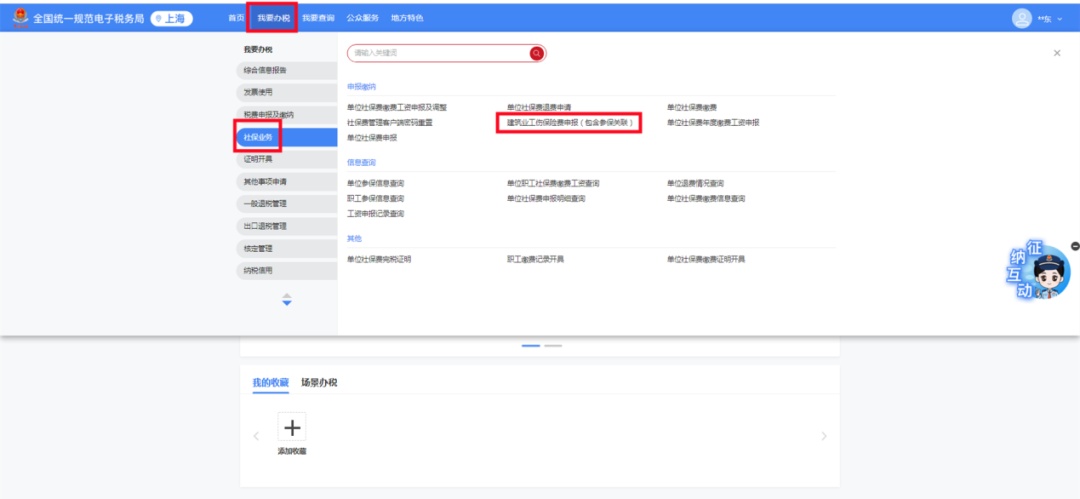Open 单位退费情况查询 link
The height and width of the screenshot is (499, 1080).
click(x=695, y=183)
